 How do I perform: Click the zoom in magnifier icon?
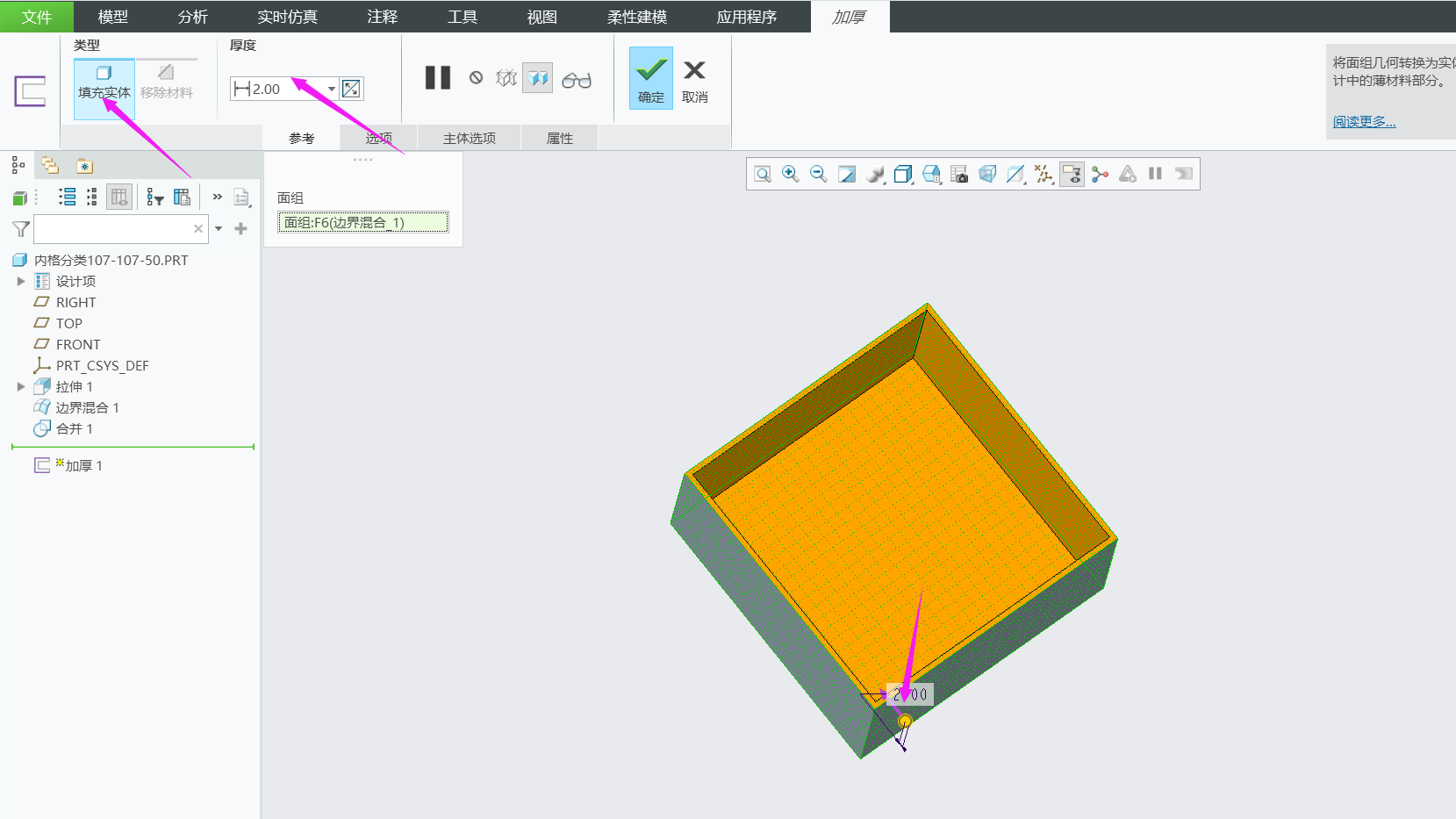790,174
